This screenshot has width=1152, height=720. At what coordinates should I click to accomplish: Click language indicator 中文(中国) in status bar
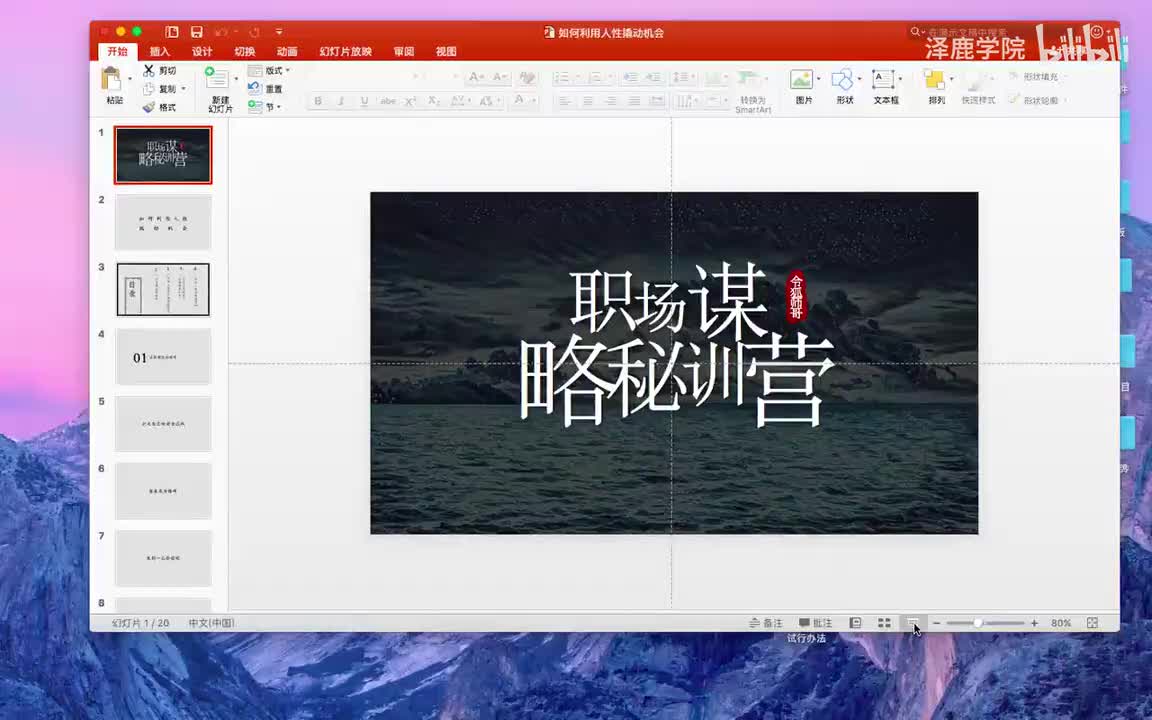coord(212,623)
